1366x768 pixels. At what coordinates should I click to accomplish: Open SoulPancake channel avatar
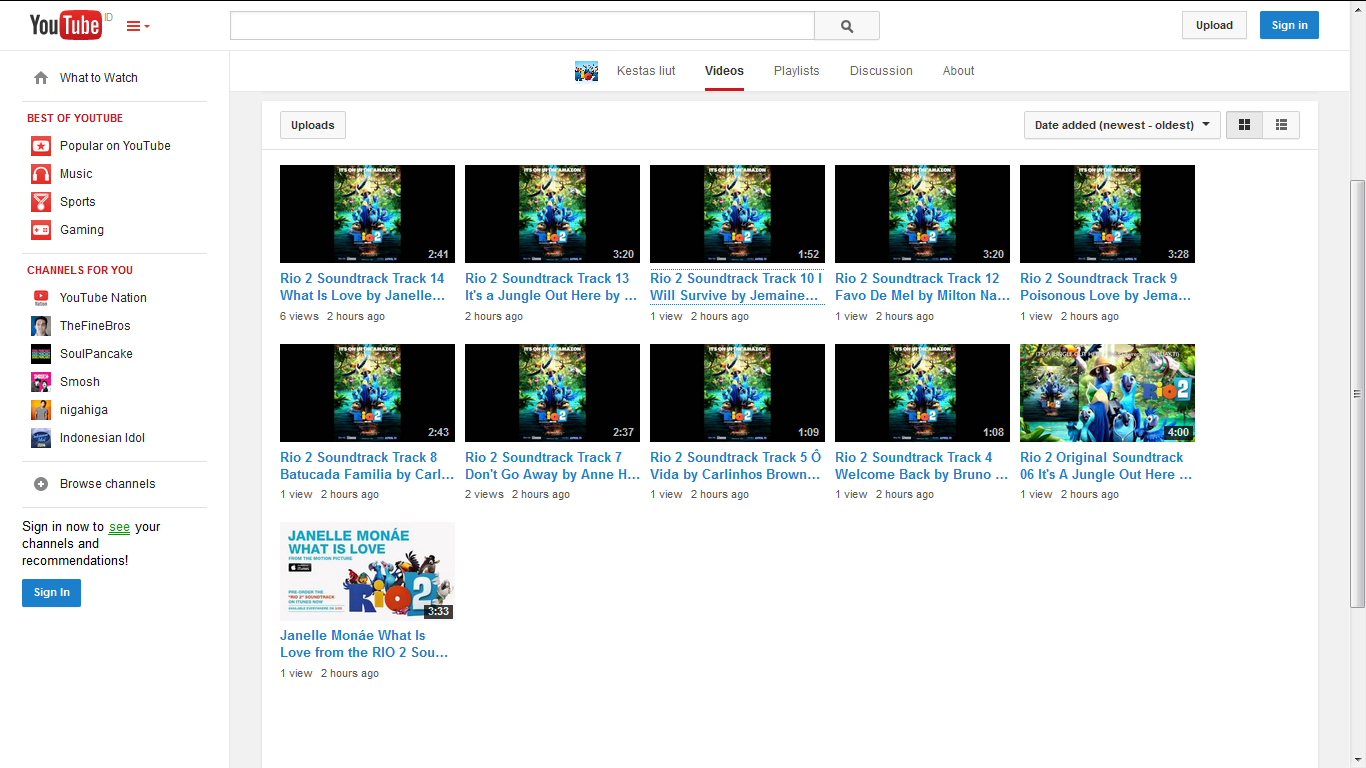pyautogui.click(x=41, y=354)
